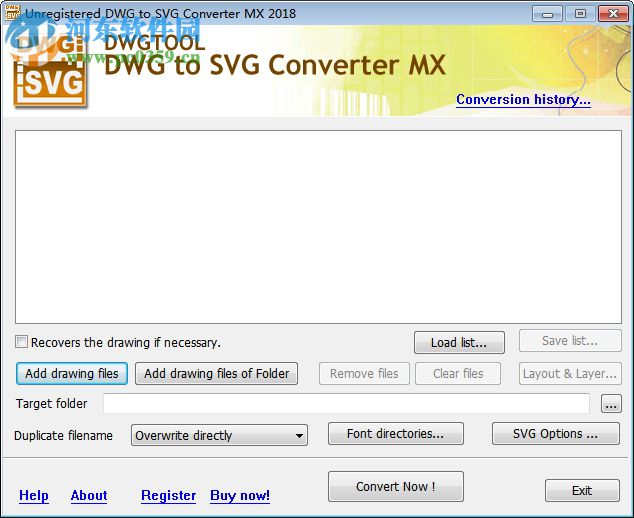Click into the Target folder field

pyautogui.click(x=347, y=403)
